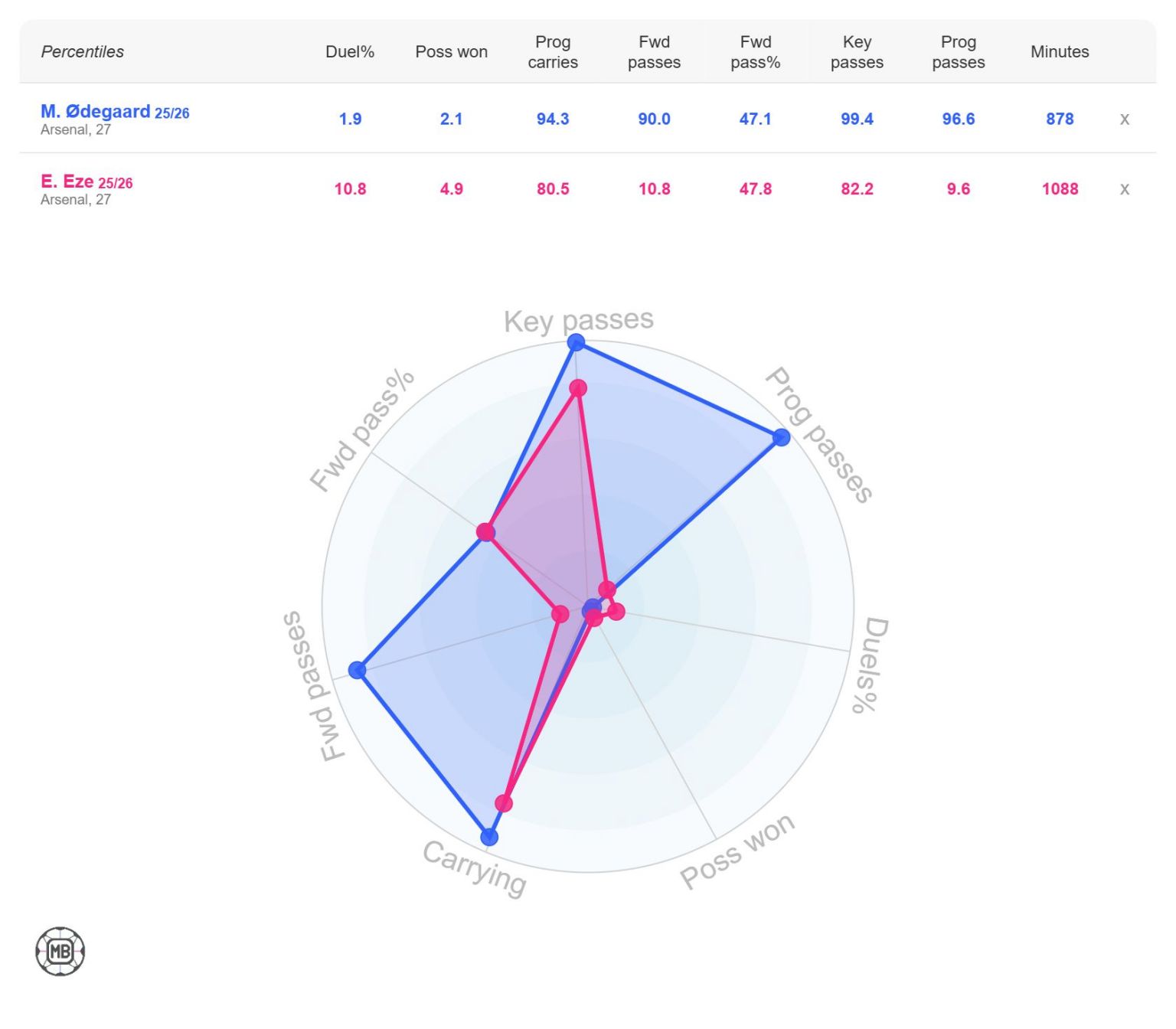The image size is (1176, 1029).
Task: Open the E. Eze player name link
Action: [x=67, y=181]
